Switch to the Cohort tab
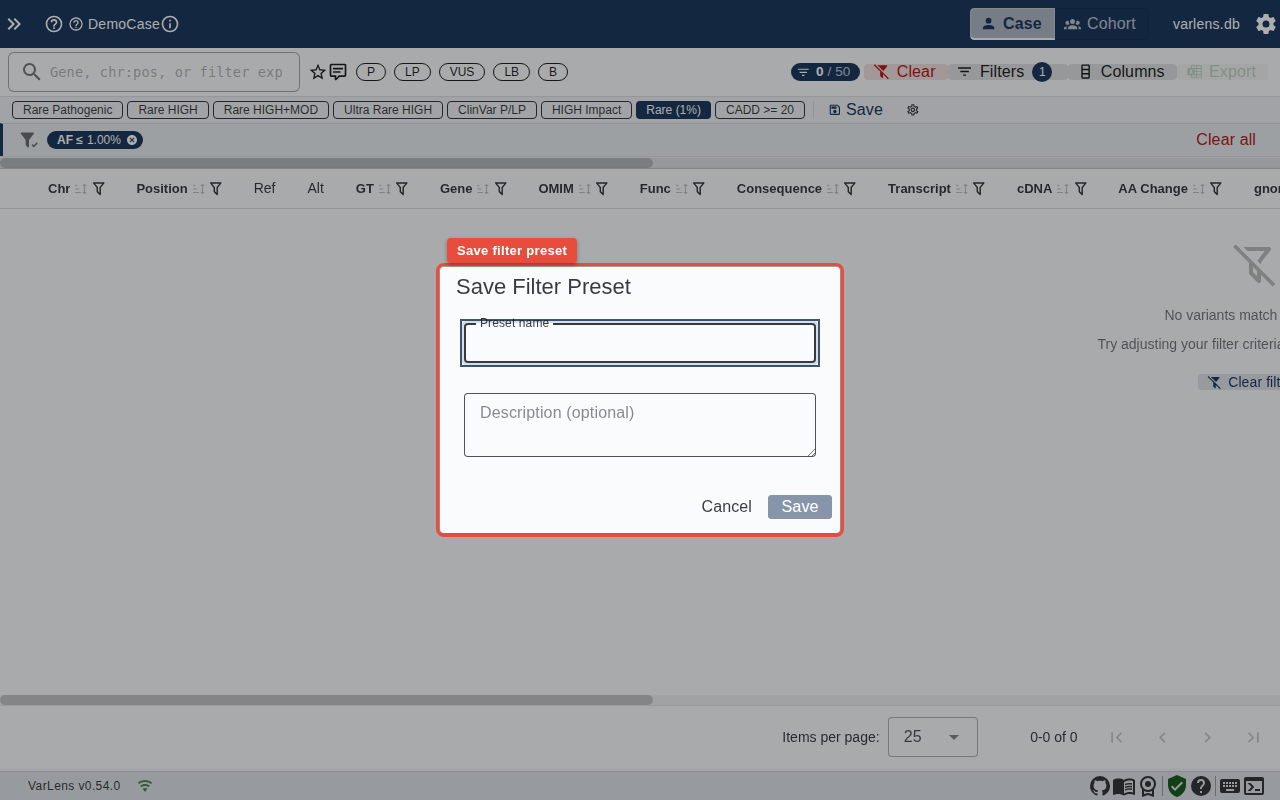The image size is (1280, 800). (x=1100, y=23)
